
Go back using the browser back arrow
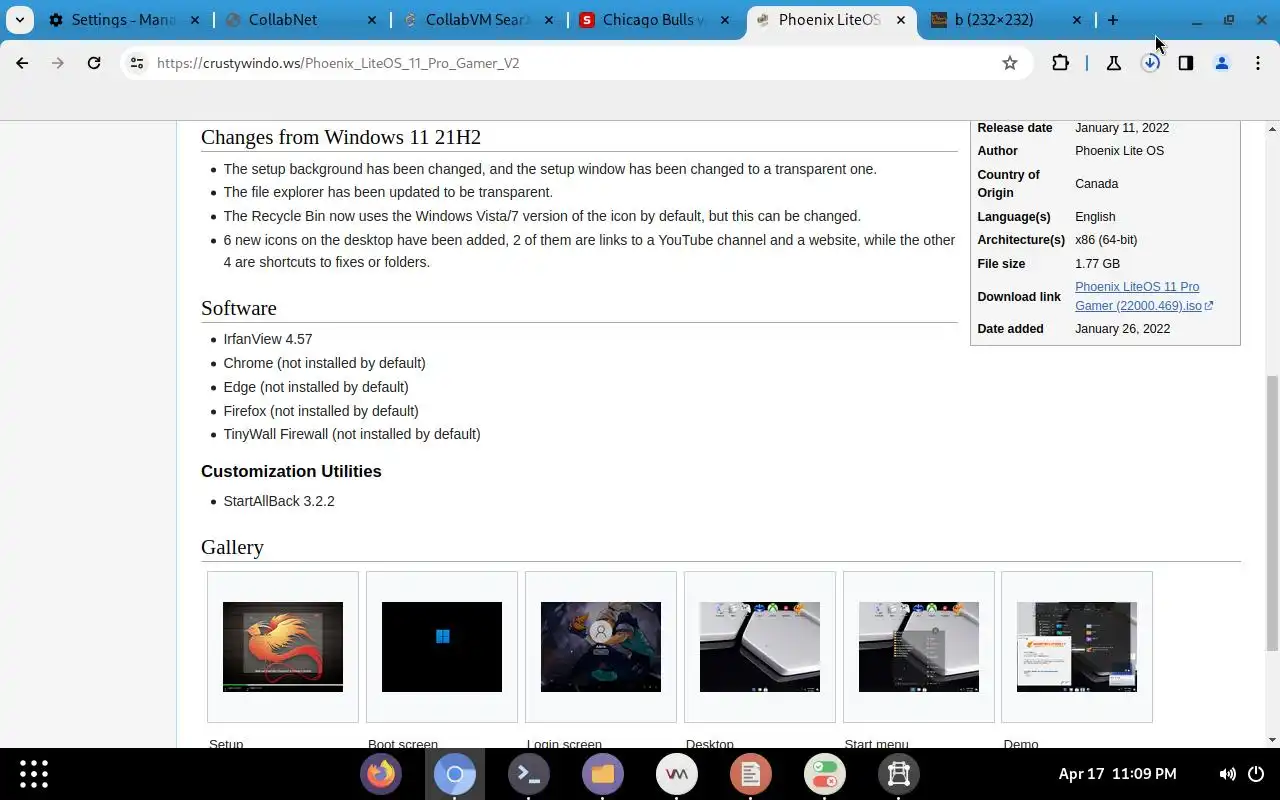pyautogui.click(x=22, y=63)
